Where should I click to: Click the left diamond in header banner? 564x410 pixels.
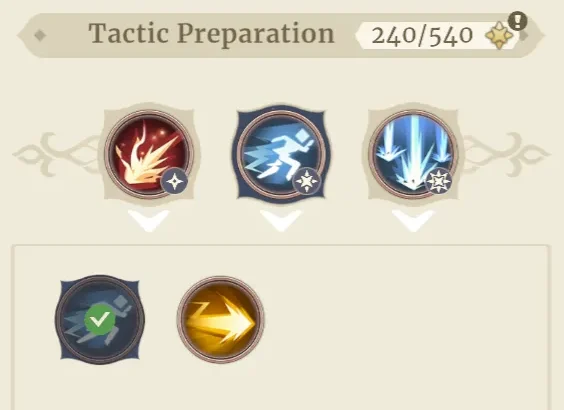click(40, 35)
